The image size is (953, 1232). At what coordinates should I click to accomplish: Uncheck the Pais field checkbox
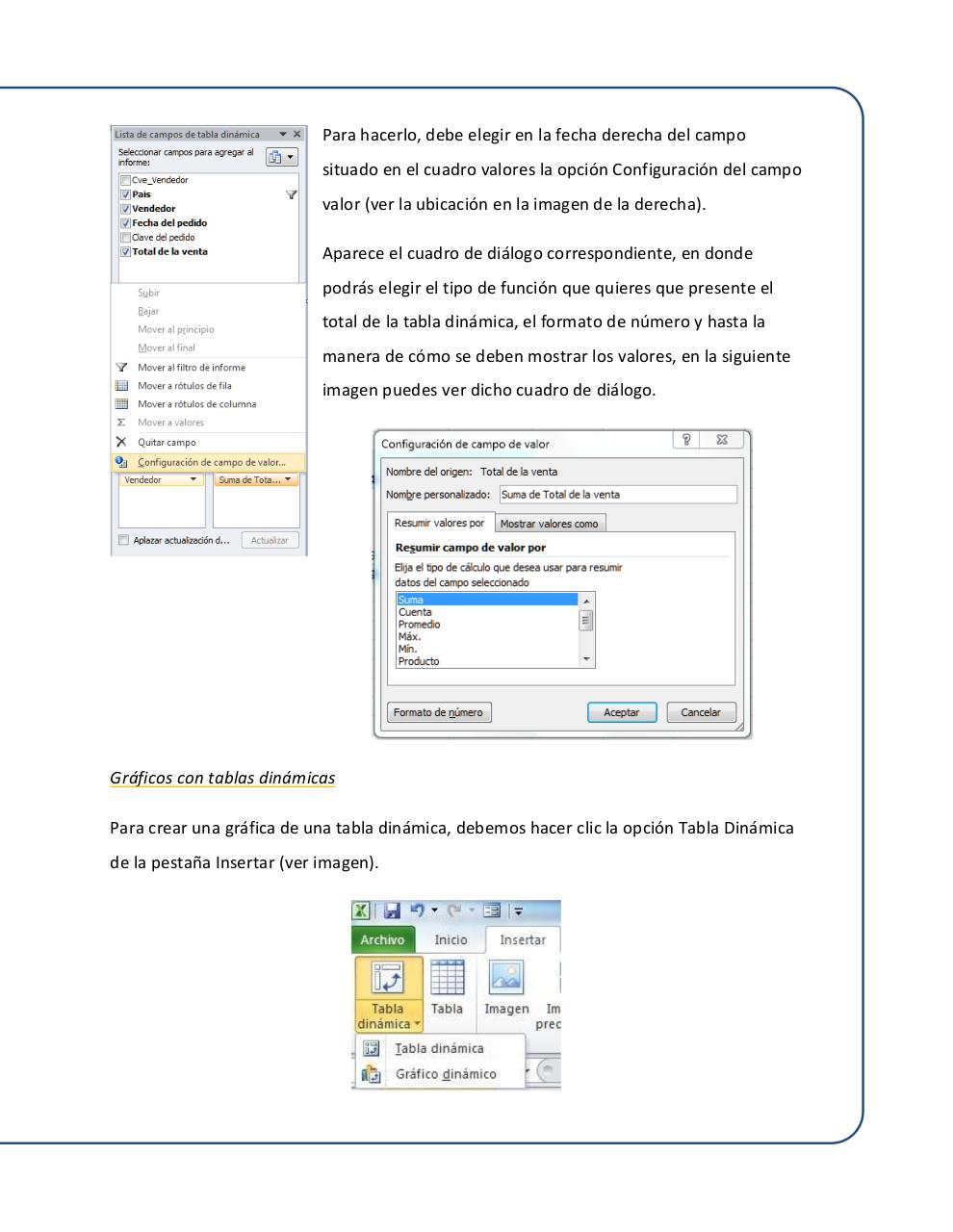tap(125, 193)
